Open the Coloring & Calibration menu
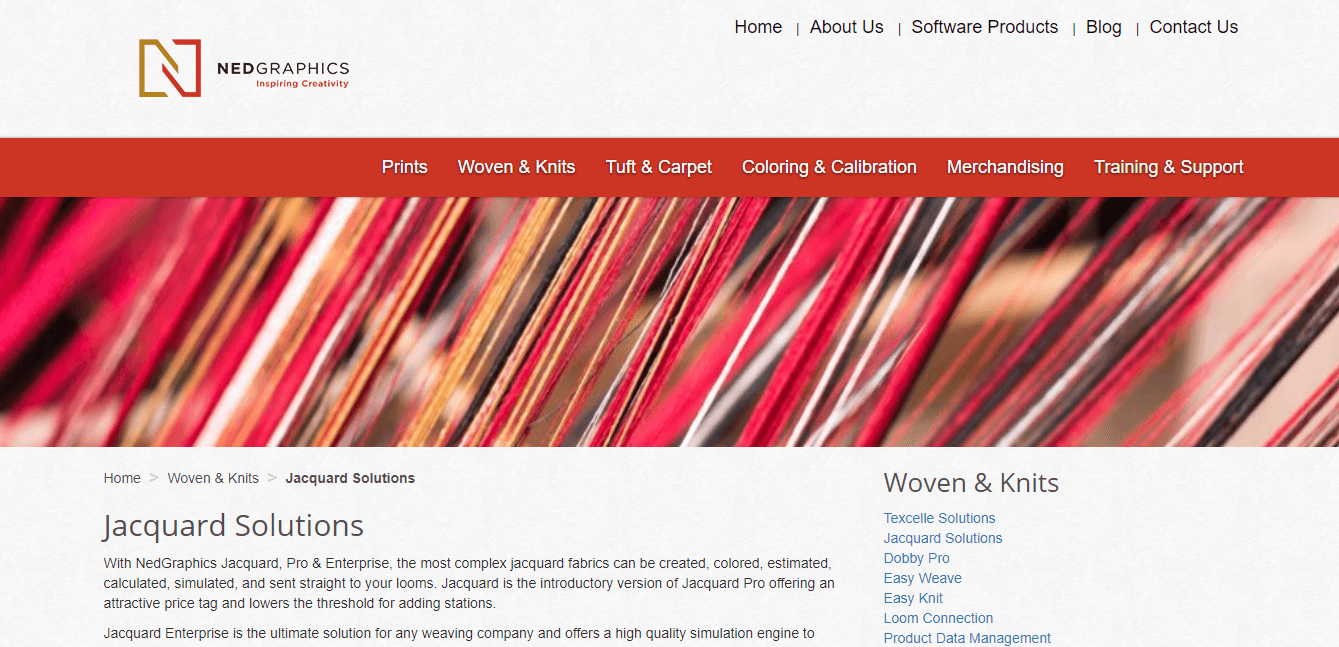The image size is (1339, 647). [x=829, y=167]
